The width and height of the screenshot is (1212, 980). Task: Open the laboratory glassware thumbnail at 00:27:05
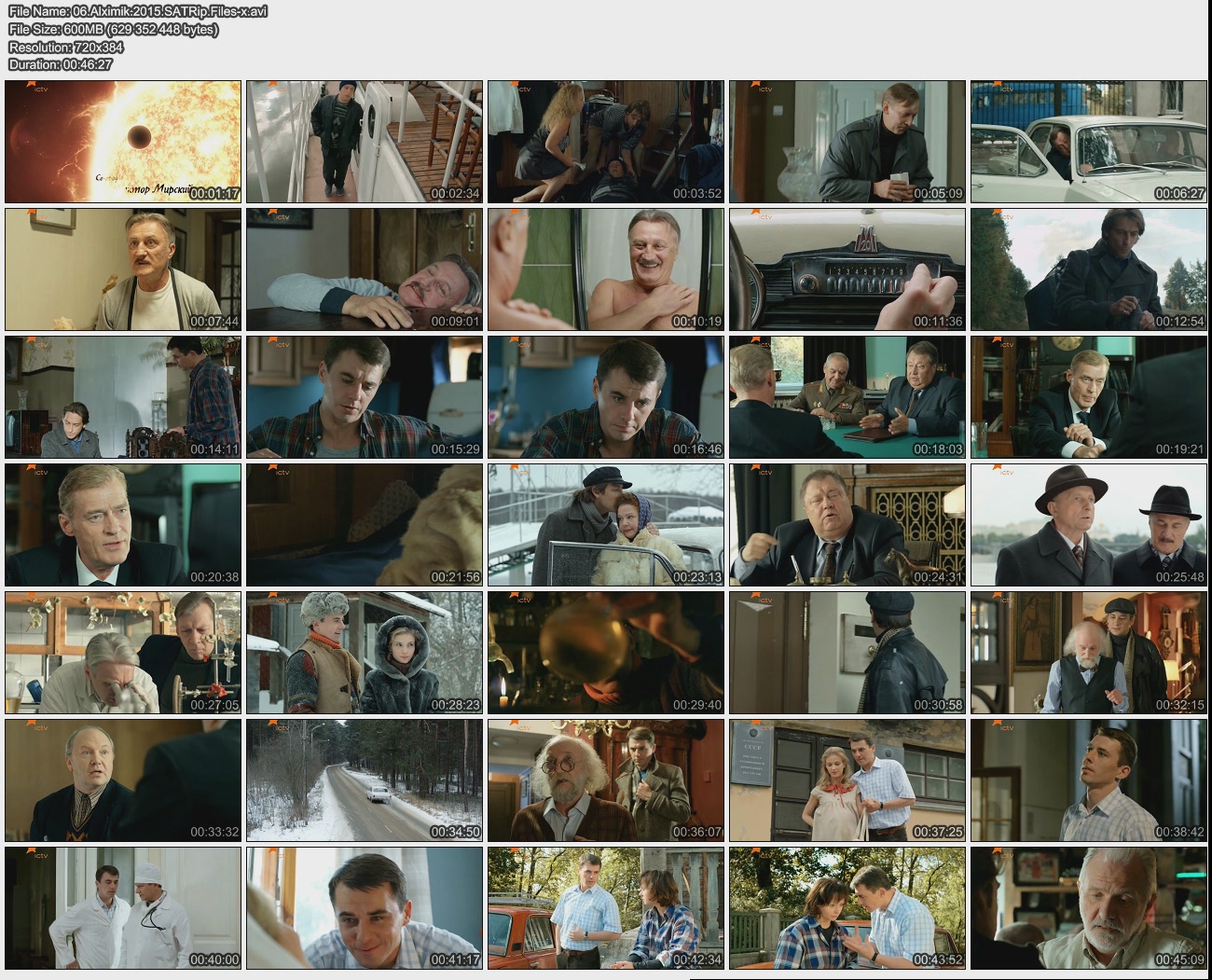click(123, 653)
